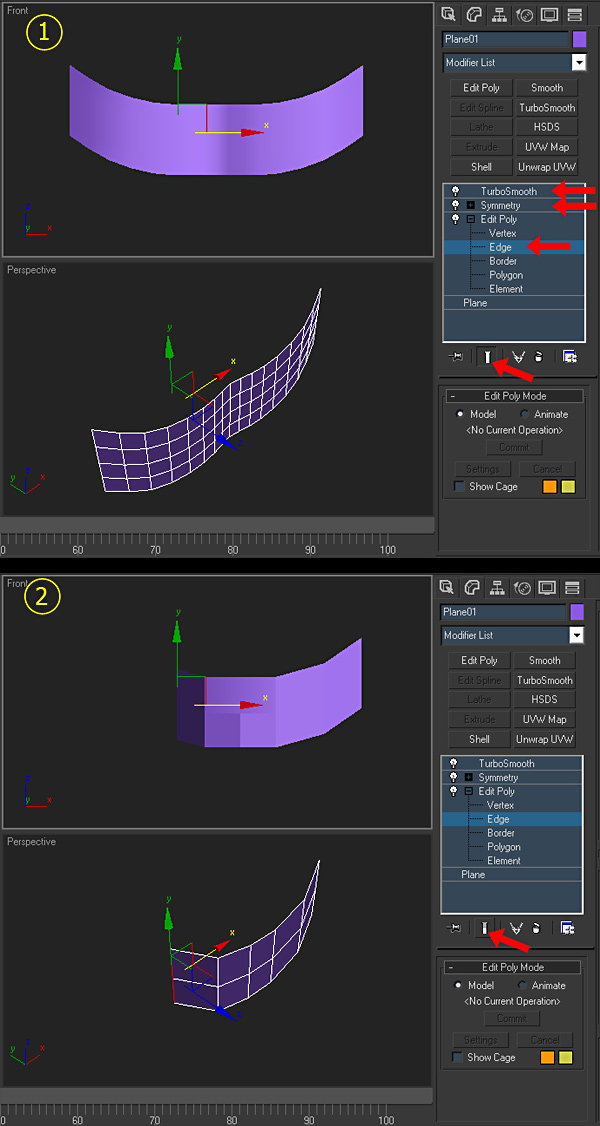This screenshot has height=1126, width=600.
Task: Click Unwrap UVW button in lower screenshot
Action: (545, 739)
